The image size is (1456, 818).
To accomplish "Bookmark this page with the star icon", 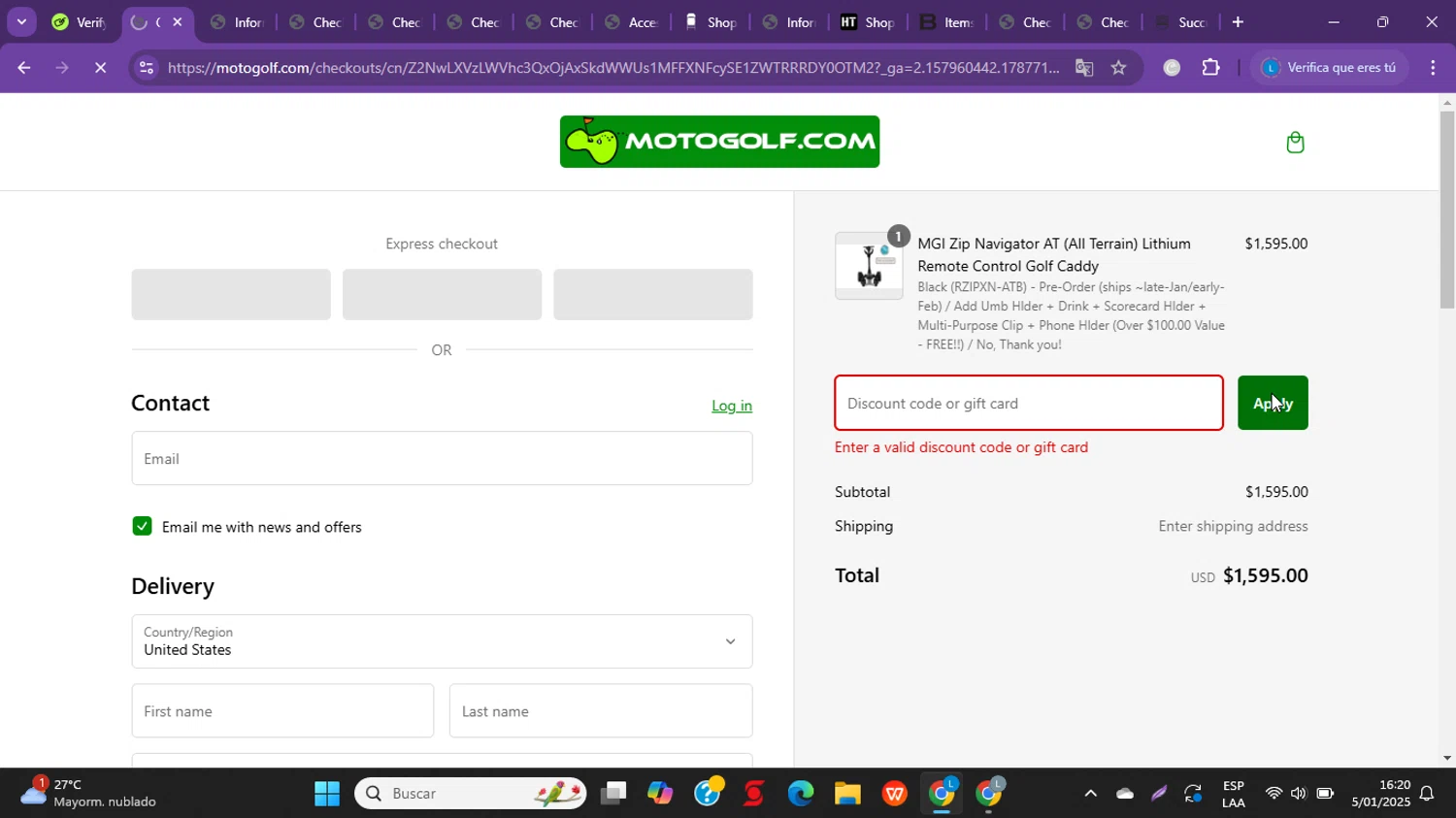I will (x=1119, y=68).
